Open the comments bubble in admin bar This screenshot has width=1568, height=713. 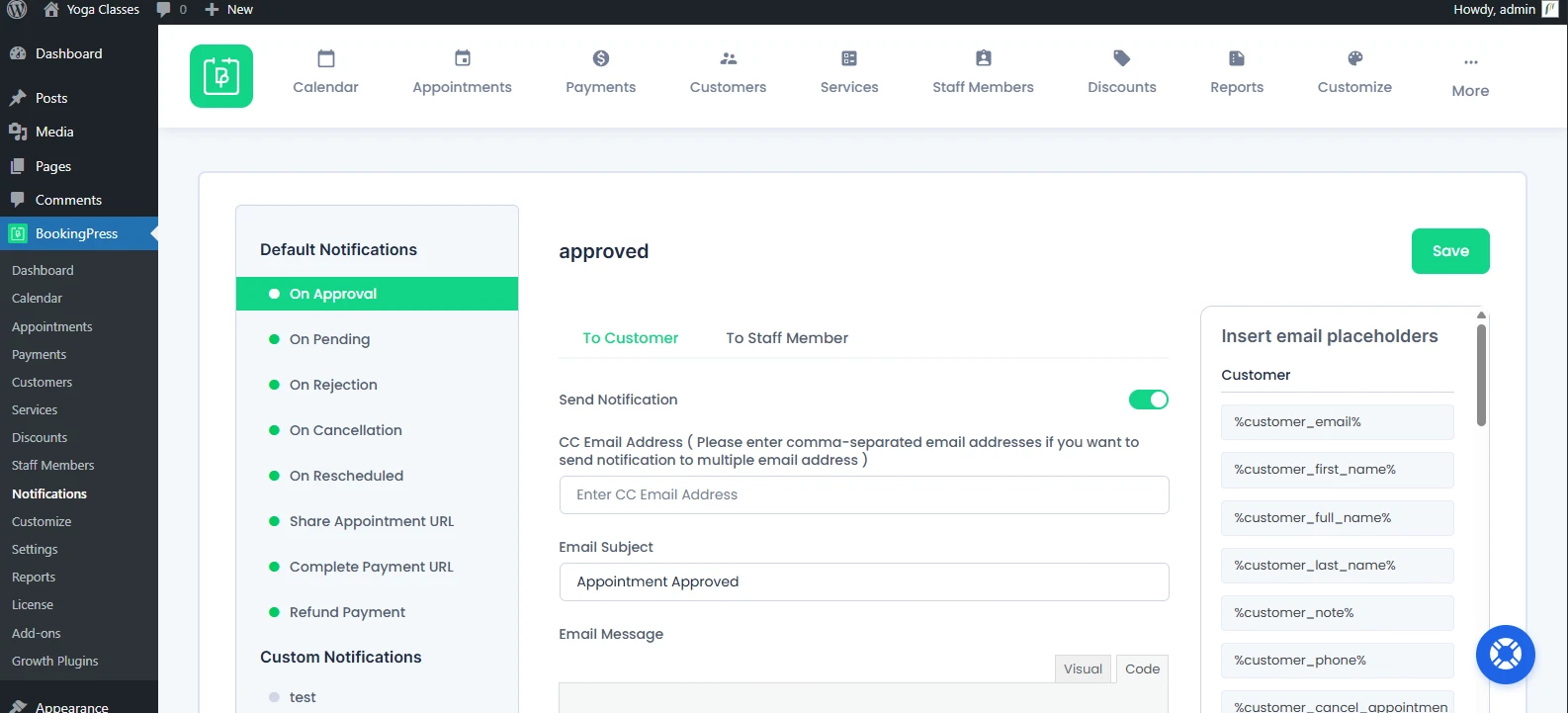point(163,10)
